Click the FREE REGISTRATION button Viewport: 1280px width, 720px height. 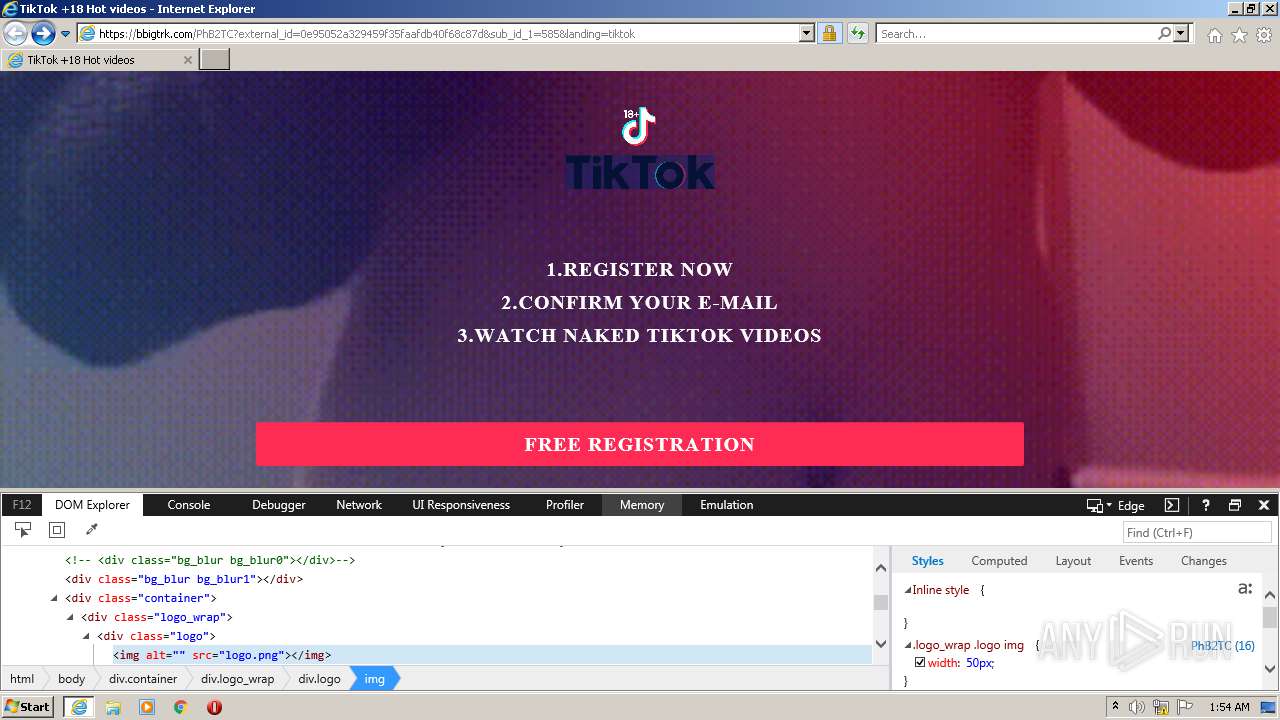640,444
